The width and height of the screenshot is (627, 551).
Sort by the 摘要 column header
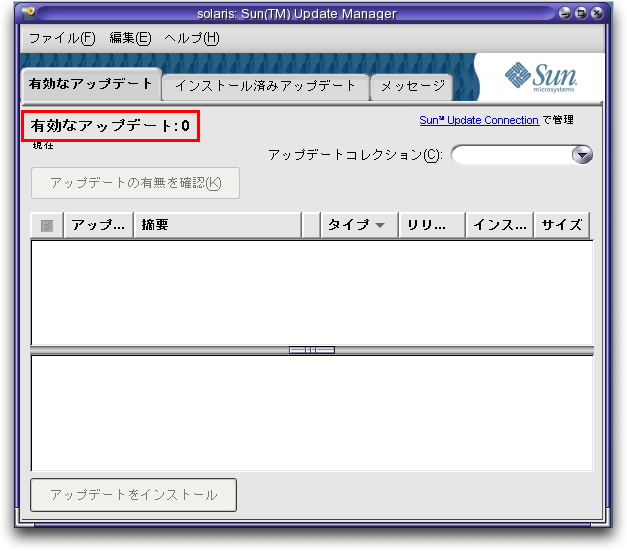(x=218, y=225)
